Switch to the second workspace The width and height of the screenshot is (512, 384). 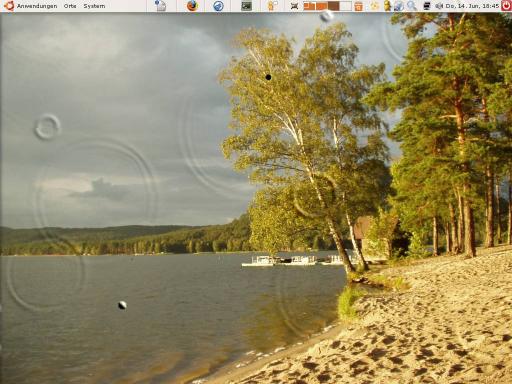coord(321,6)
